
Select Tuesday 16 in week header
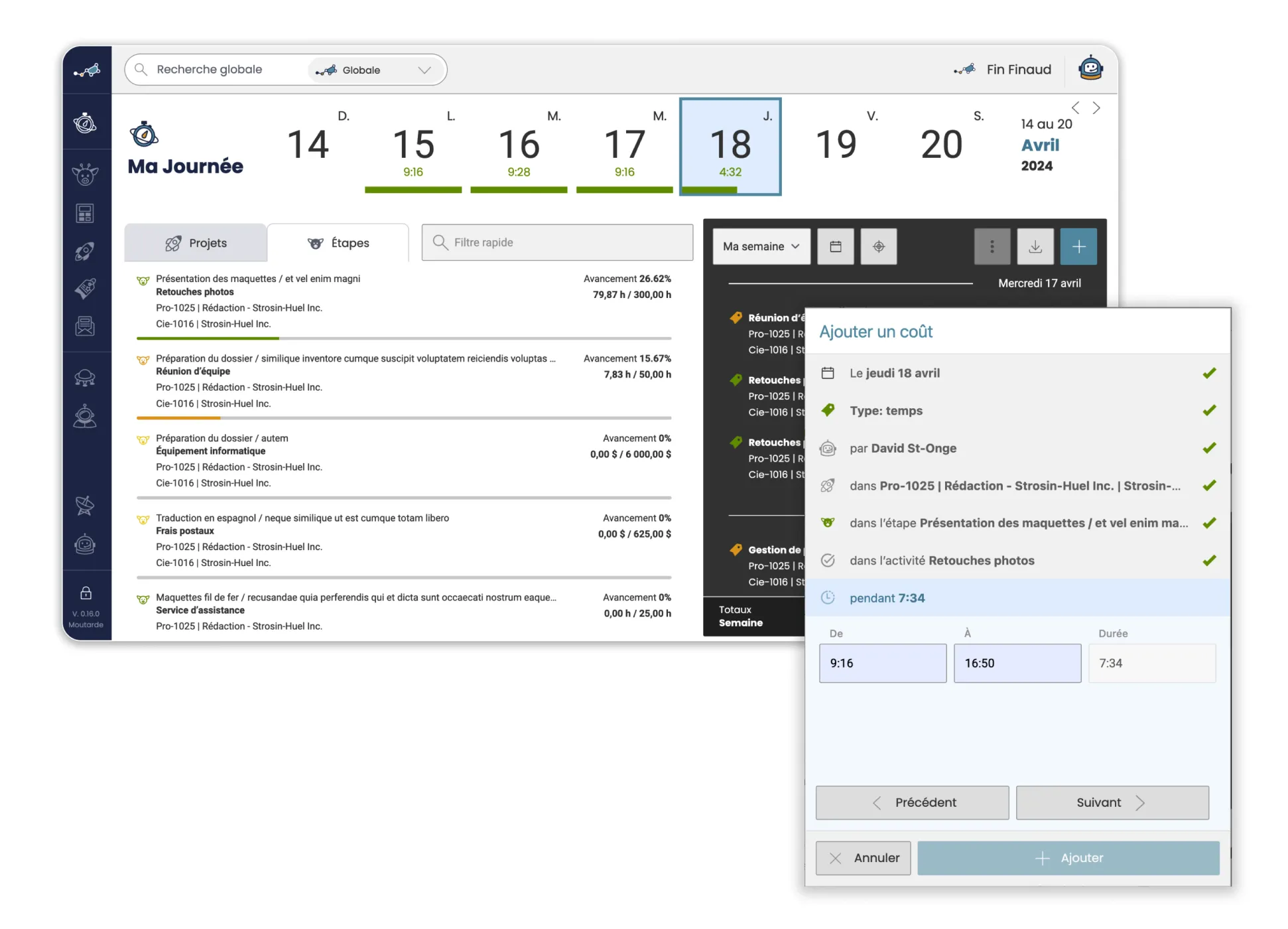click(519, 146)
